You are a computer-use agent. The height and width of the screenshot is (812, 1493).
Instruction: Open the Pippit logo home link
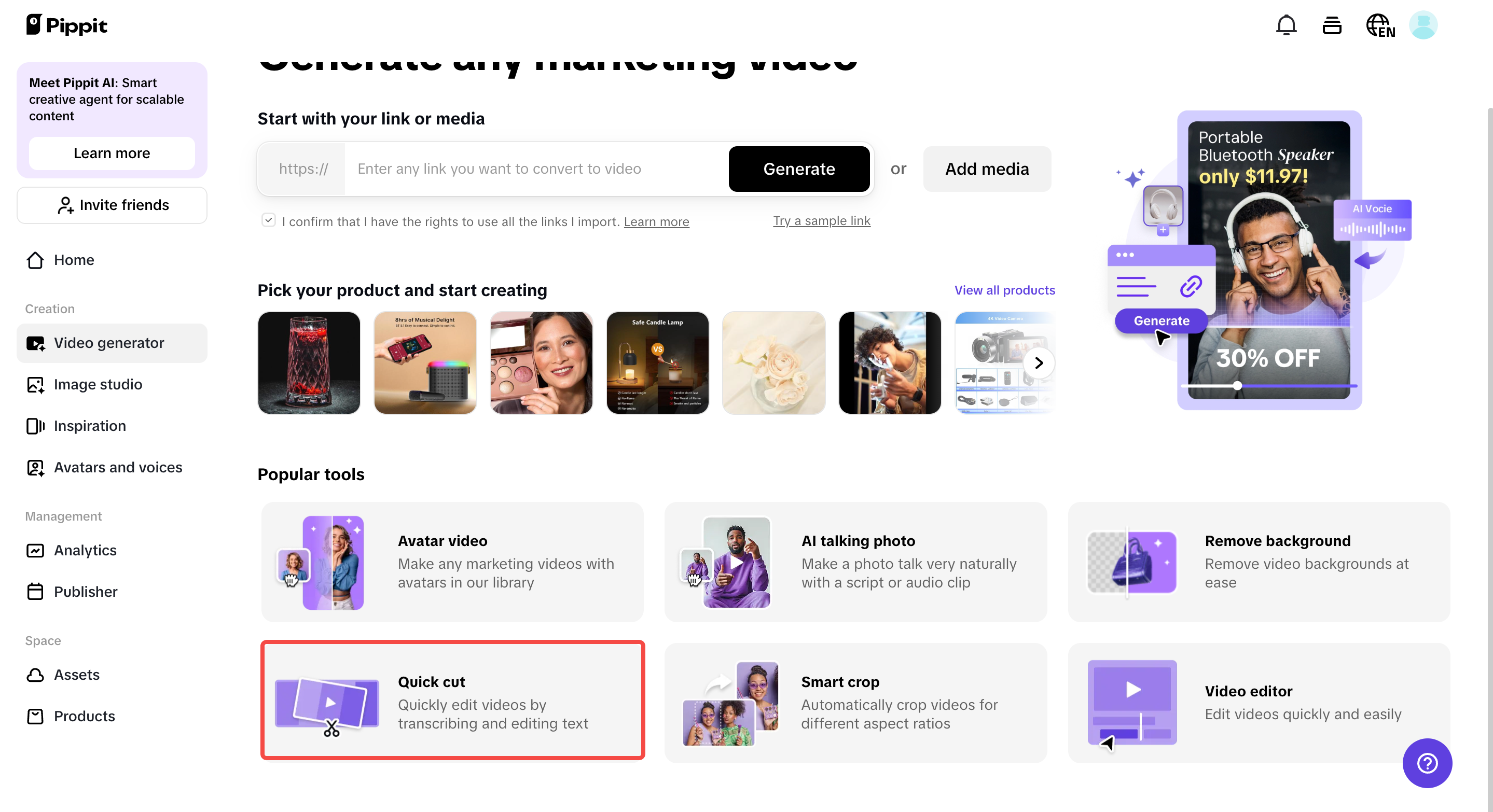pos(66,25)
